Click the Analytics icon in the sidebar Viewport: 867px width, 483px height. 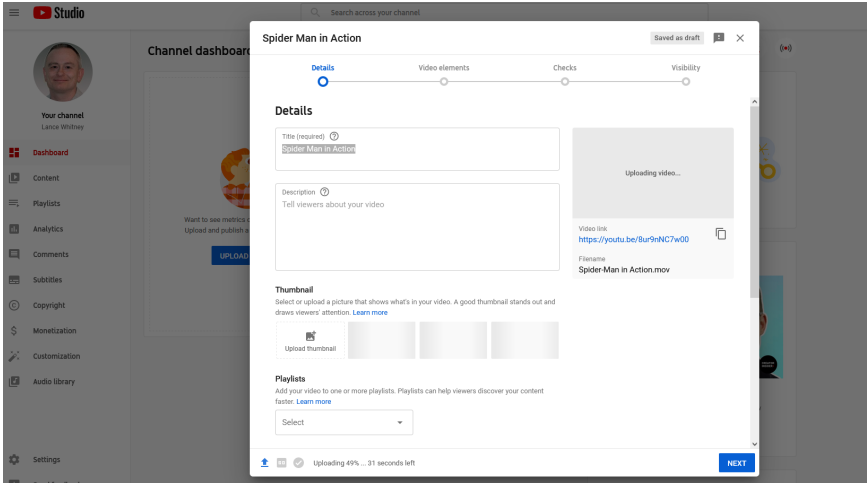14,229
